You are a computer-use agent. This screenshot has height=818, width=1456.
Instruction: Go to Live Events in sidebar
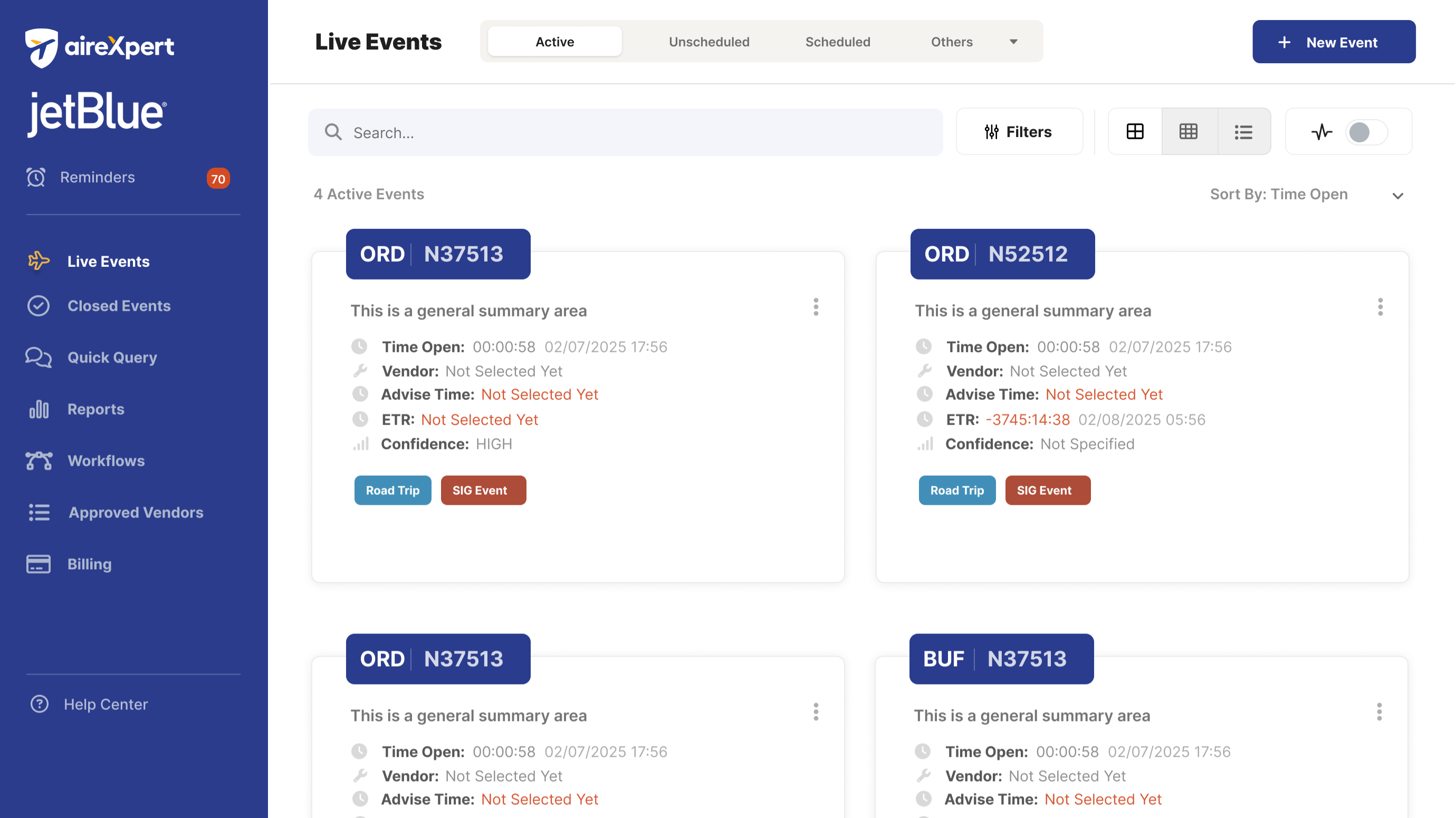click(x=108, y=262)
